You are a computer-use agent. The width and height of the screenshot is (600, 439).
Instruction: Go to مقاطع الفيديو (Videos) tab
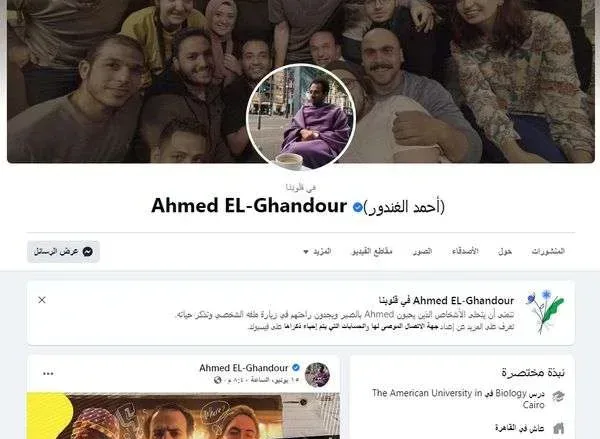point(372,251)
